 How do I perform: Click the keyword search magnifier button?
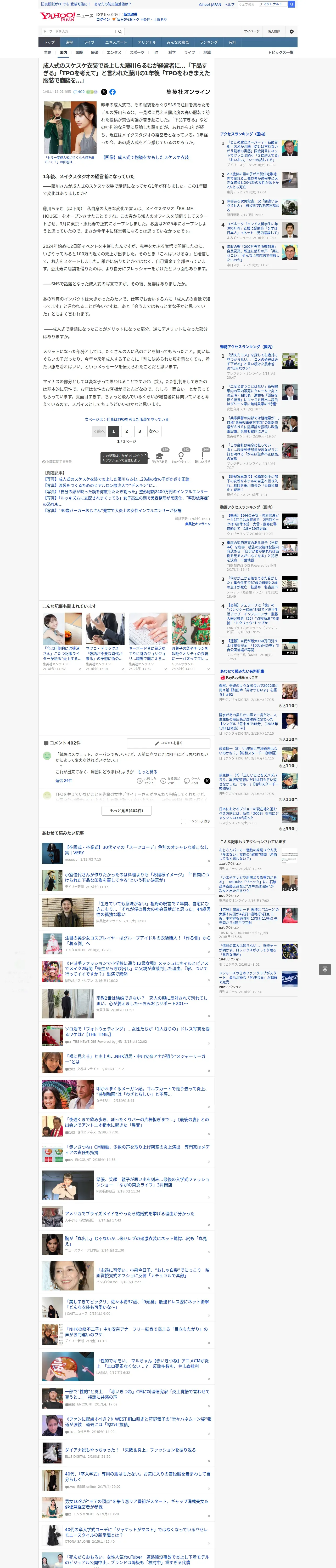pyautogui.click(x=120, y=32)
